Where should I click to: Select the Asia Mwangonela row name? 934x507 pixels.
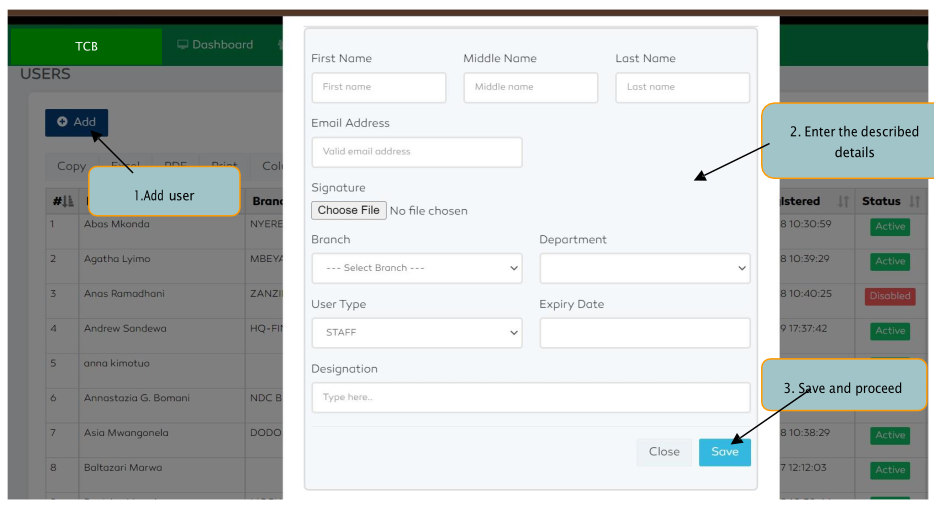coord(126,433)
